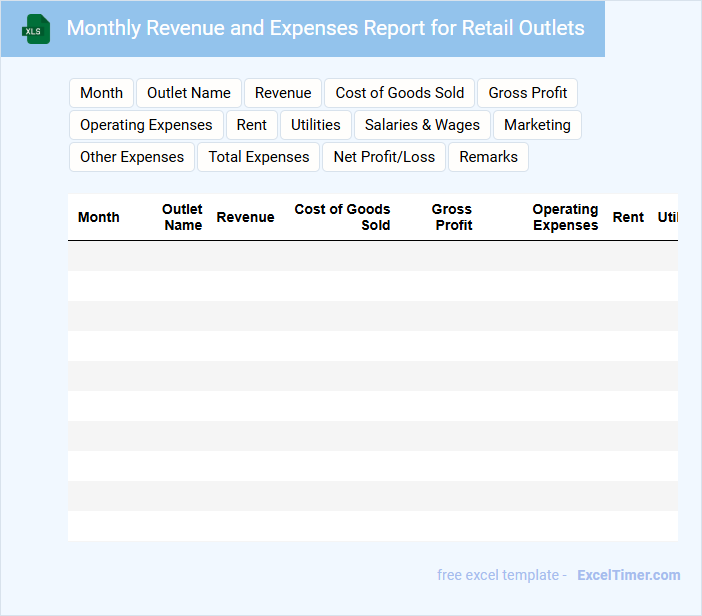Select the Operating Expenses tag
This screenshot has height=616, width=702.
(146, 125)
